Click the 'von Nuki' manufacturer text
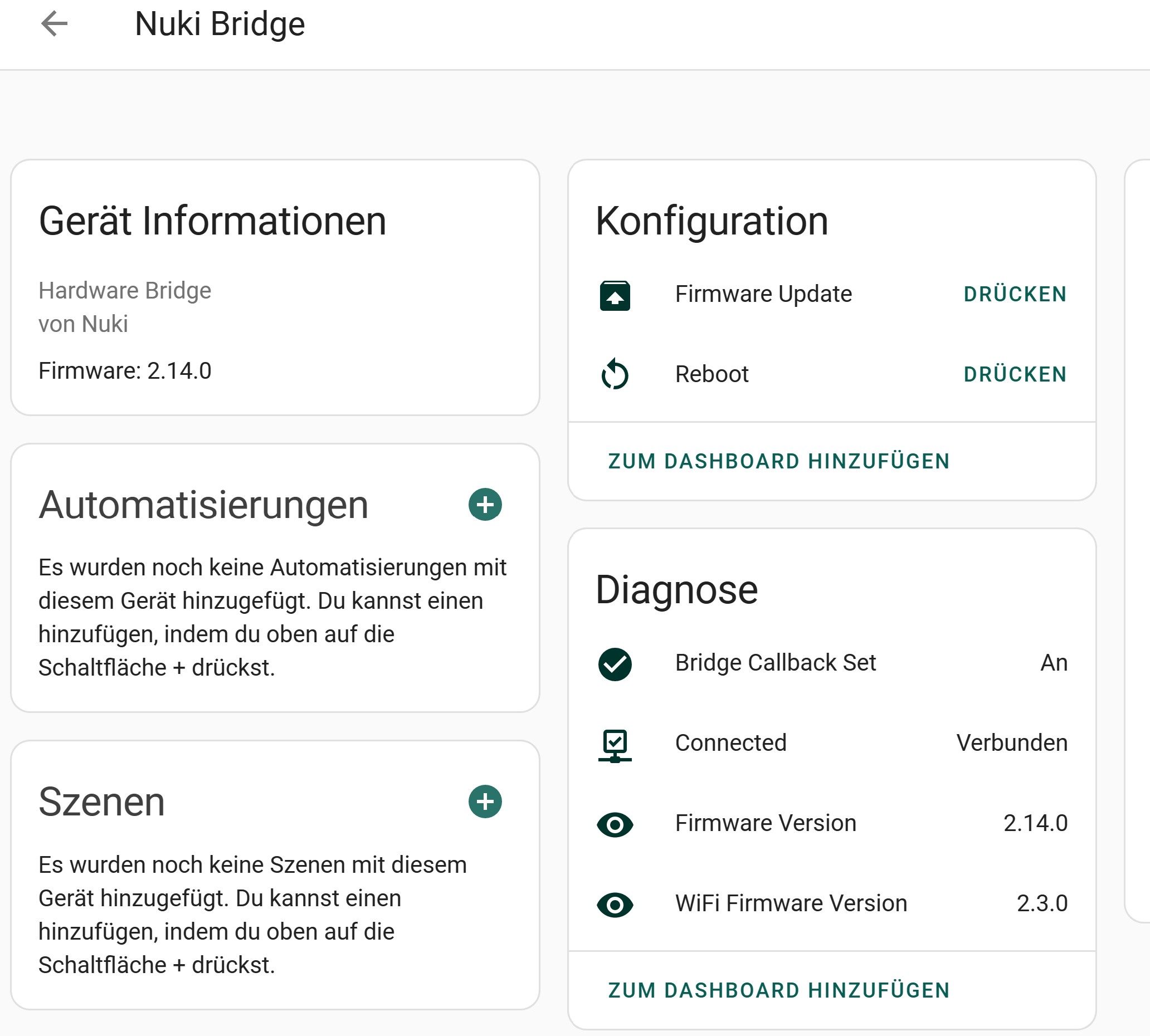Screen dimensions: 1150x1036 tap(83, 324)
